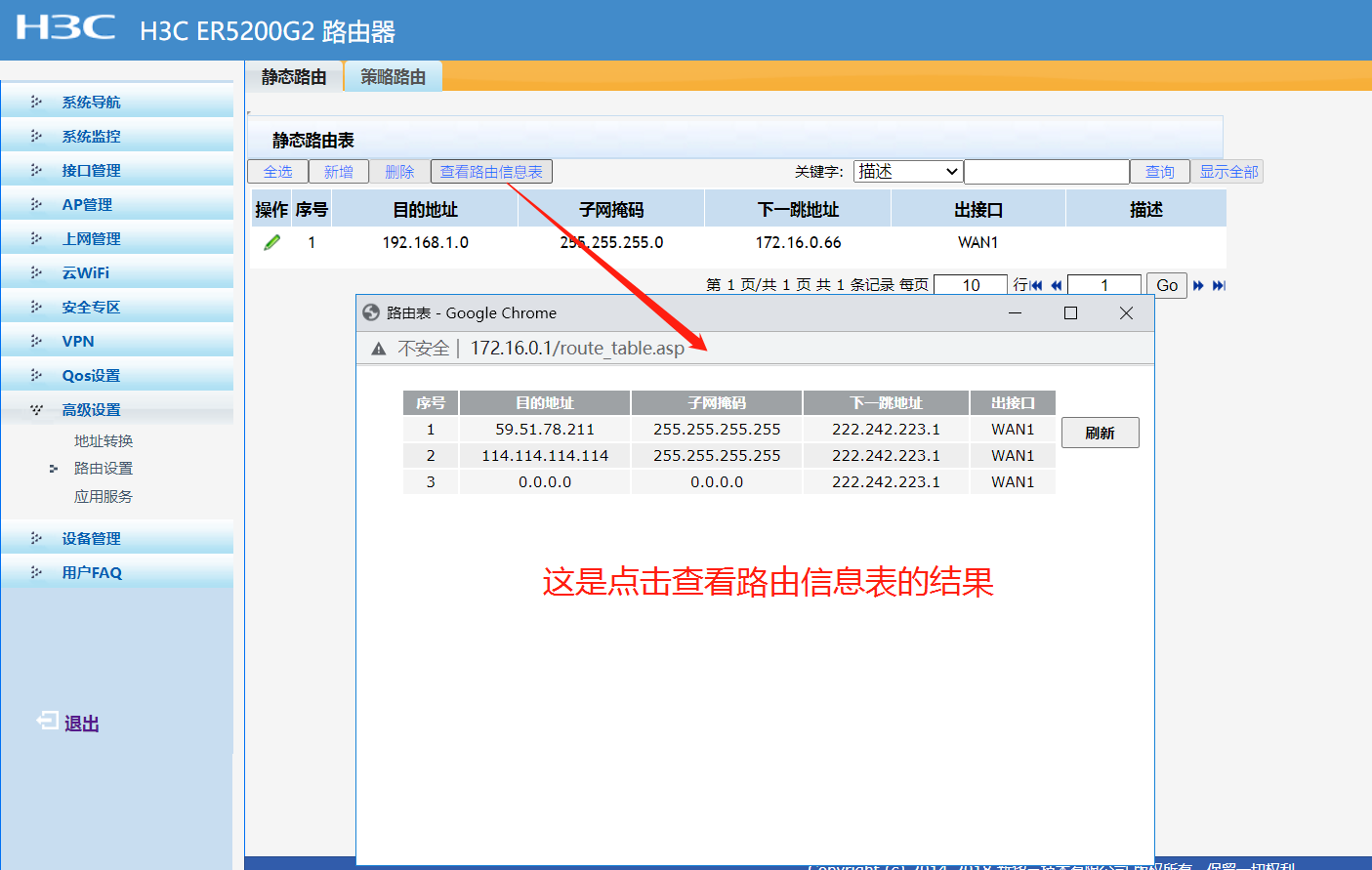Viewport: 1372px width, 870px height.
Task: Click destination 59.51.78.211 in popup
Action: (545, 429)
